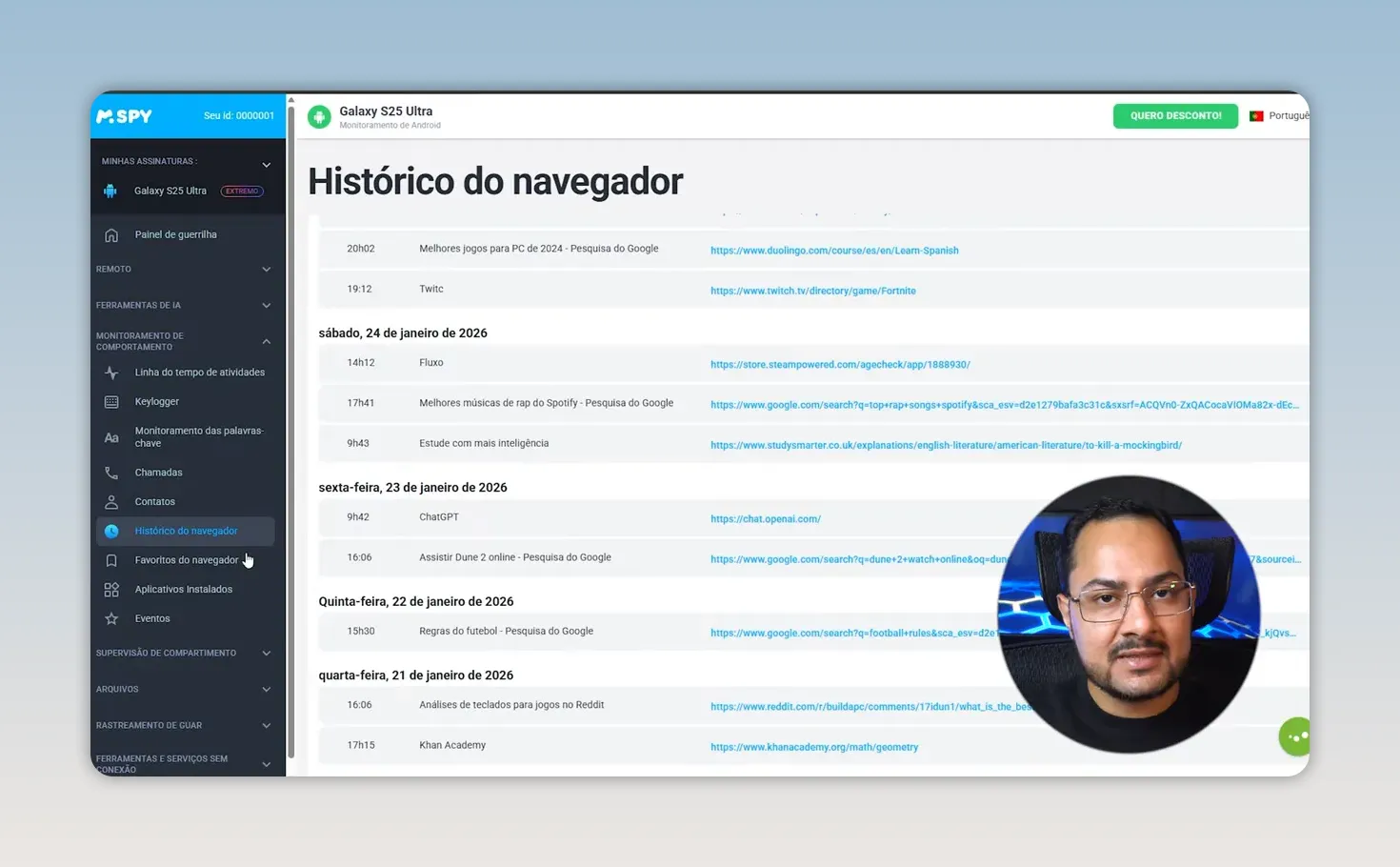Open the khanacademy.org geometry link
This screenshot has width=1400, height=867.
[814, 747]
